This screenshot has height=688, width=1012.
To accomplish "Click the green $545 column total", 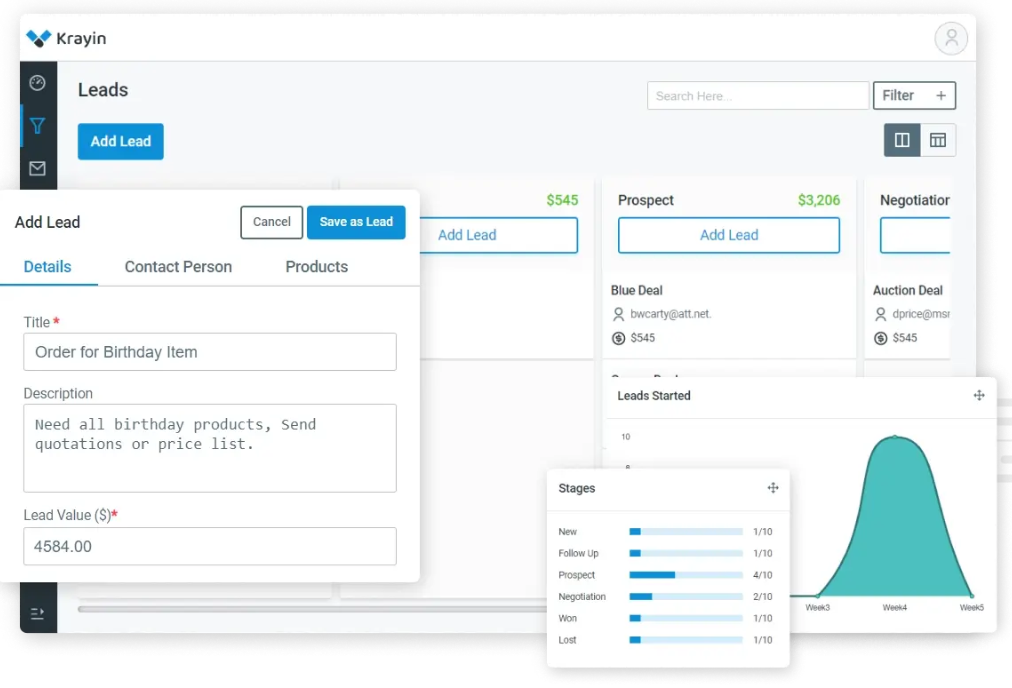I will [562, 200].
